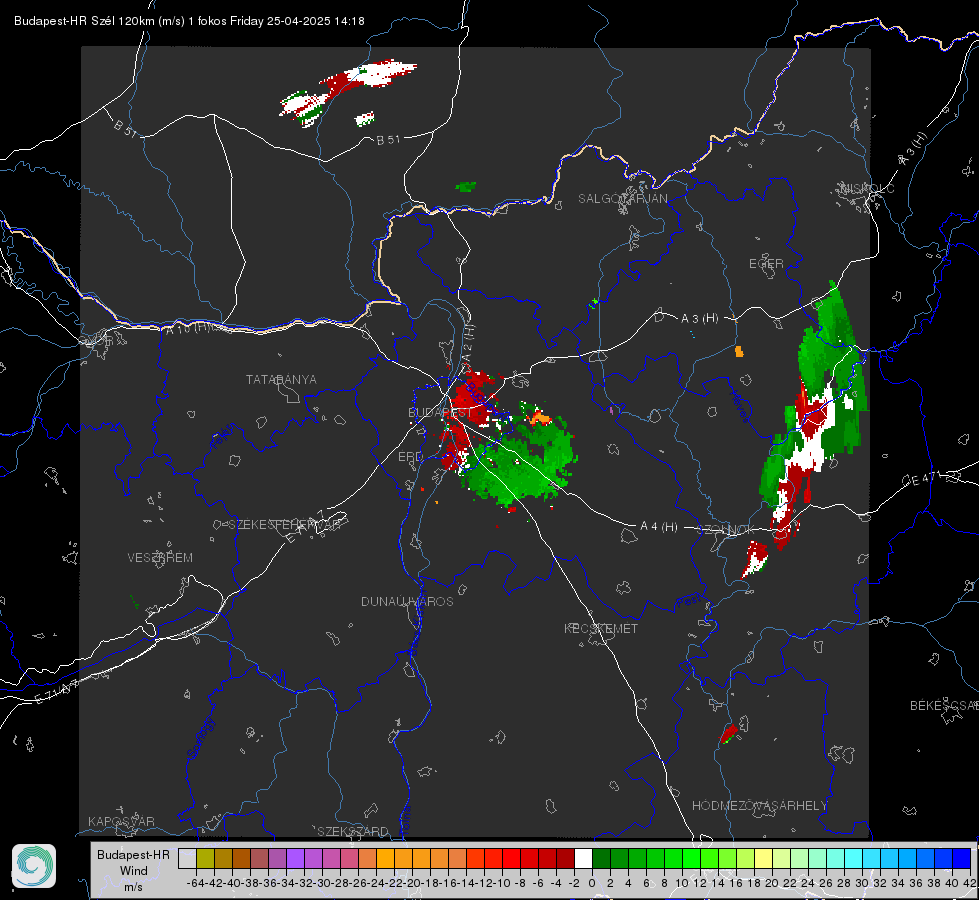Pick the light gray first legend swatch
Screen dimensions: 979x900
pyautogui.click(x=187, y=858)
